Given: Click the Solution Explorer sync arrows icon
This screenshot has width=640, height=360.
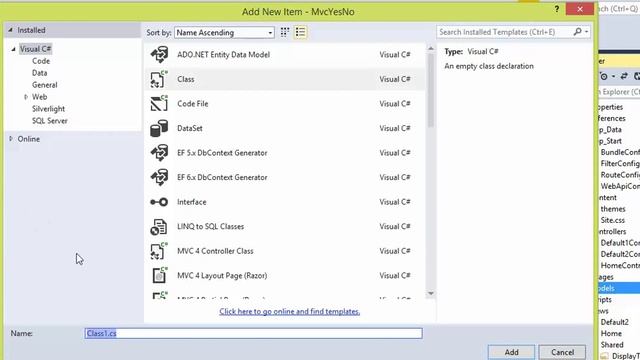Looking at the screenshot, I should tap(624, 76).
